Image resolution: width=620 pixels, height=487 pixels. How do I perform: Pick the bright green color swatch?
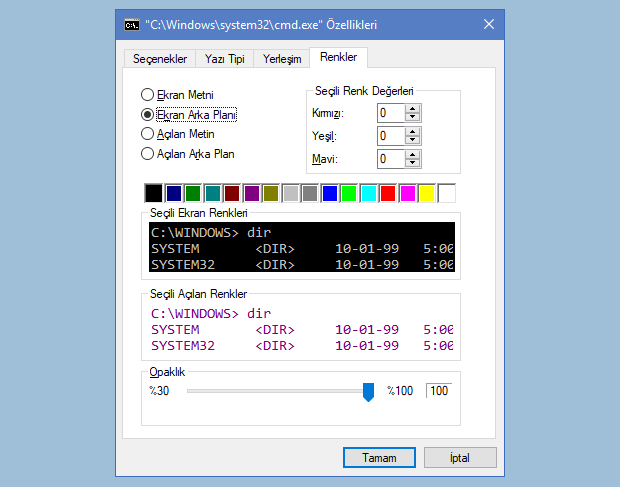pyautogui.click(x=349, y=193)
